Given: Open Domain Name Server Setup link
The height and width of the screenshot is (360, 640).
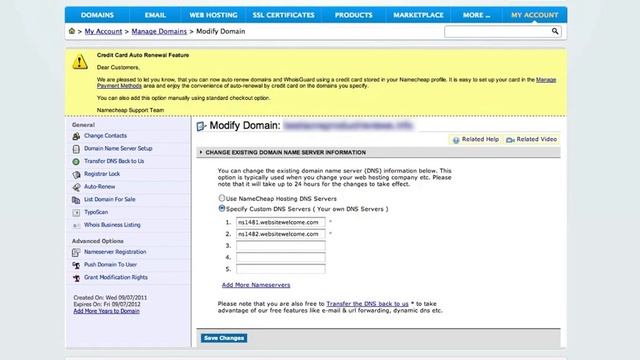Looking at the screenshot, I should (x=118, y=149).
